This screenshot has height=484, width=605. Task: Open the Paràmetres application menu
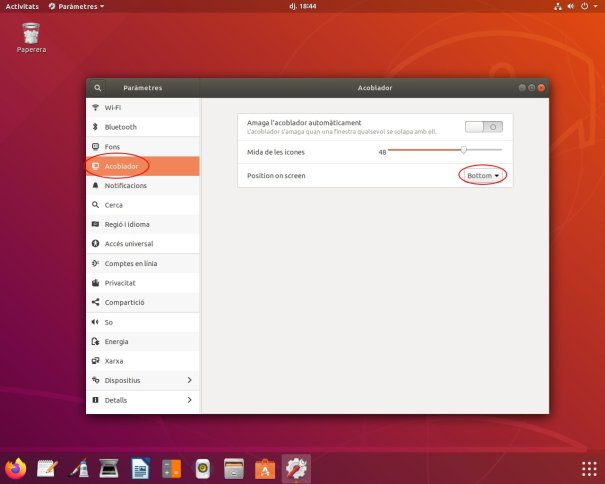pyautogui.click(x=76, y=6)
